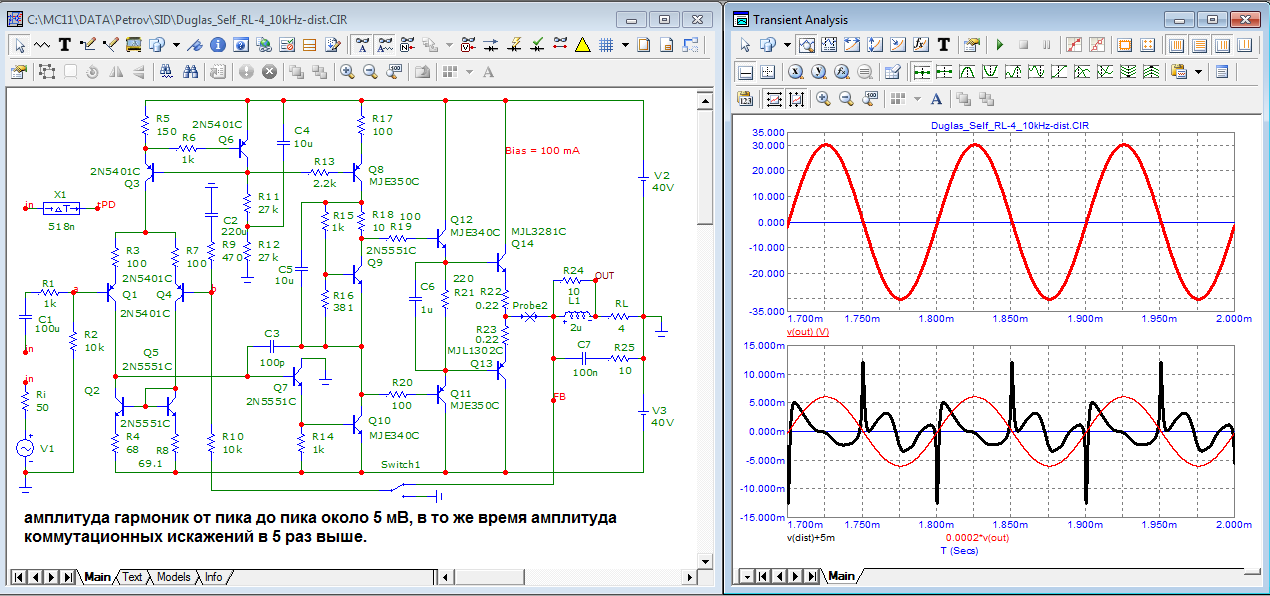Switch to the Models tab

point(173,577)
